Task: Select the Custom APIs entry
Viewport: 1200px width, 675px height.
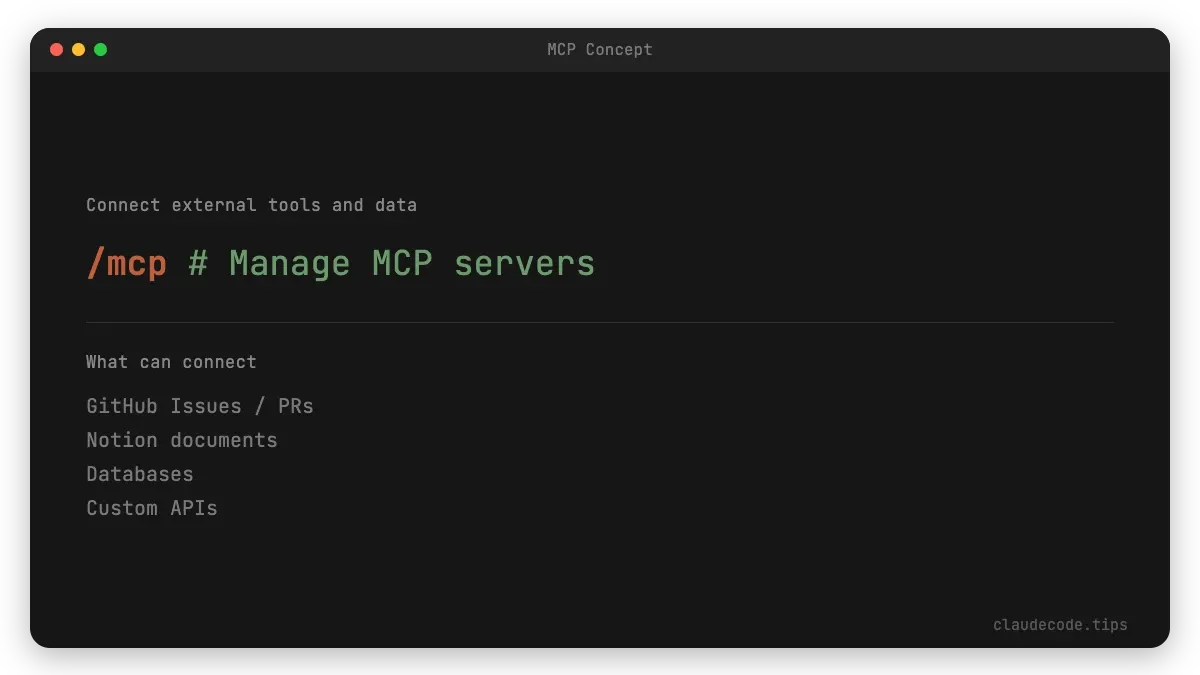Action: pos(152,508)
